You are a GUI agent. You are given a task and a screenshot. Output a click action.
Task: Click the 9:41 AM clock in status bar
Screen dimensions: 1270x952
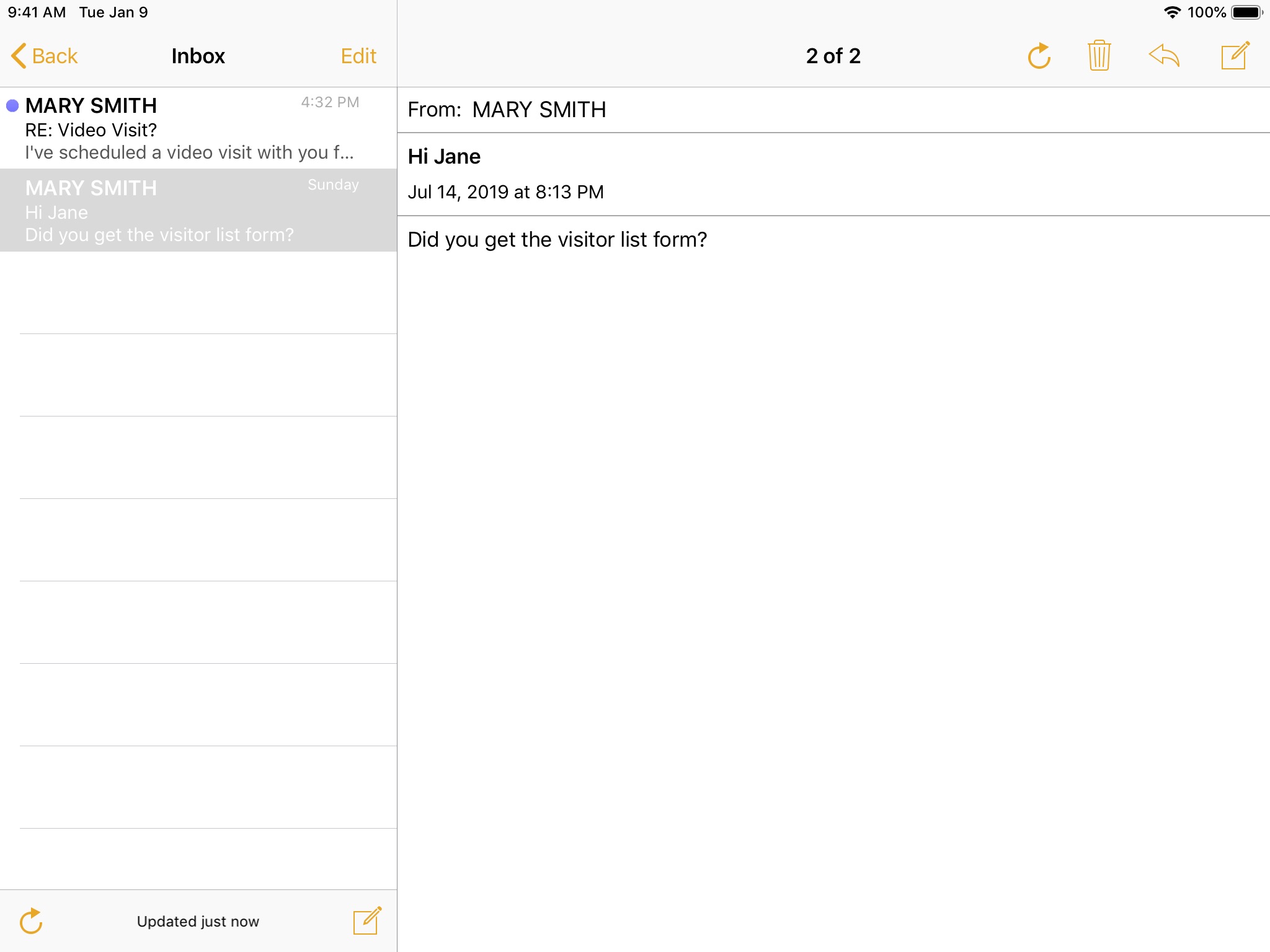pyautogui.click(x=37, y=12)
